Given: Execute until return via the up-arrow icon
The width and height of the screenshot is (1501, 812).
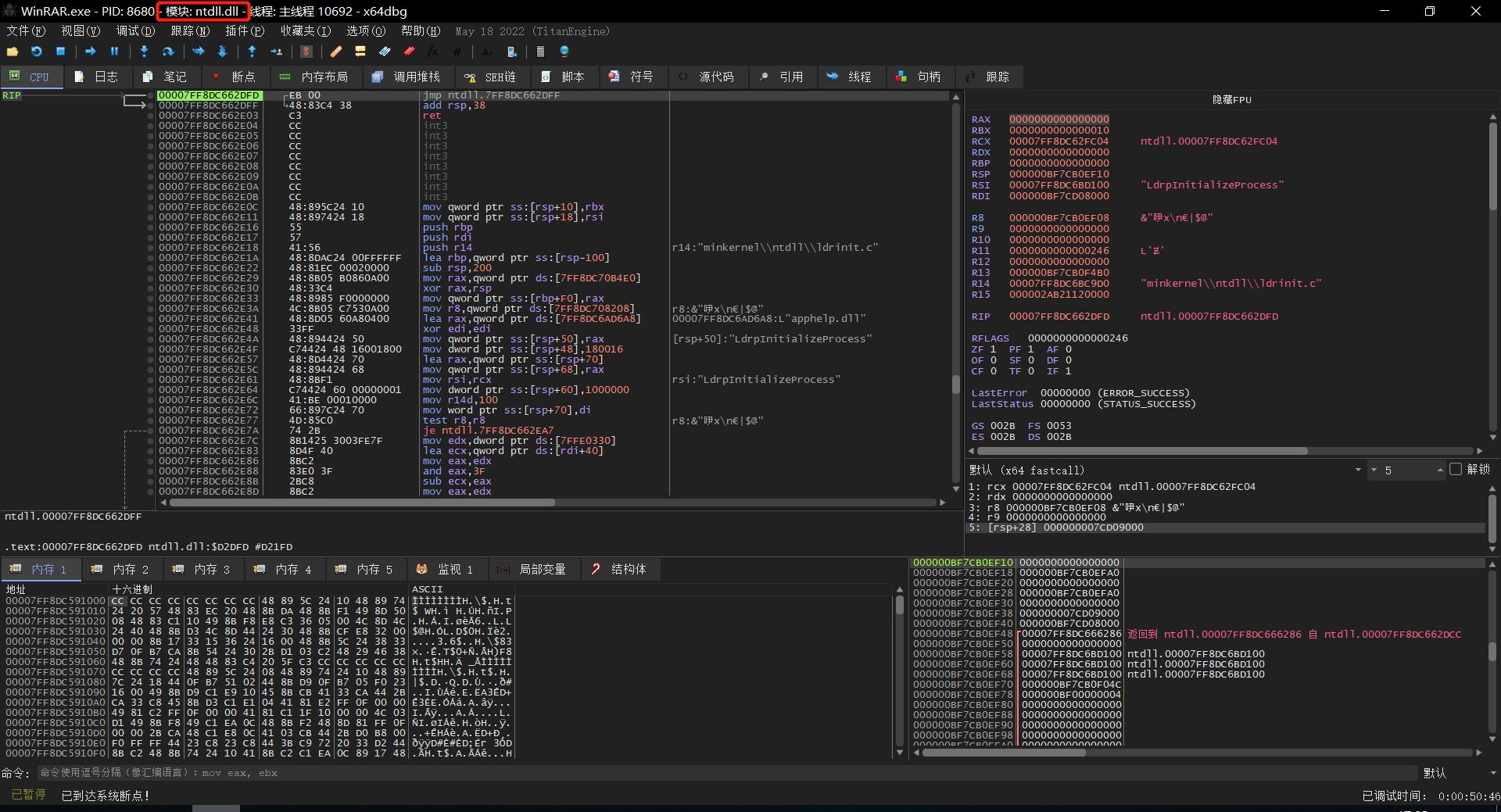Looking at the screenshot, I should tap(252, 52).
